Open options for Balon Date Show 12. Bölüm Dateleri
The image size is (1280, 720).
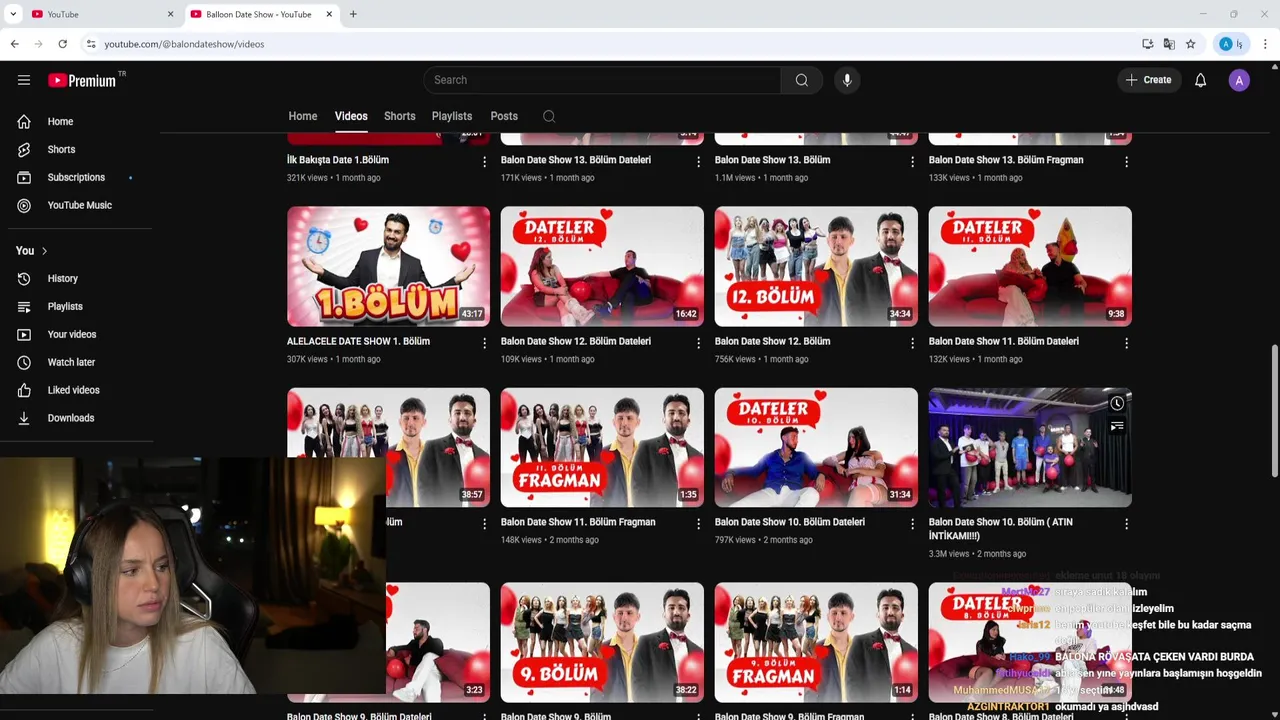point(698,343)
